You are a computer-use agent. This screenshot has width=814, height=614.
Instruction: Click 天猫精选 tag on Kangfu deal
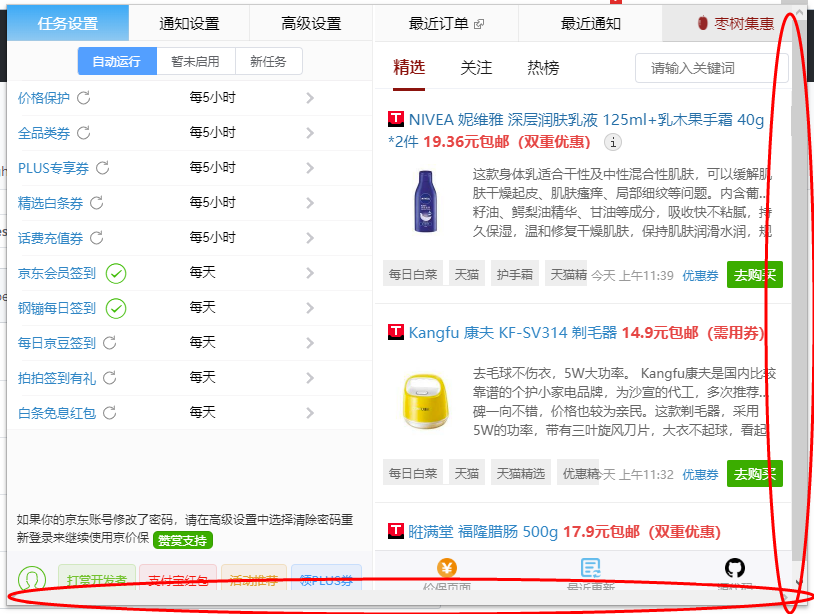[521, 473]
